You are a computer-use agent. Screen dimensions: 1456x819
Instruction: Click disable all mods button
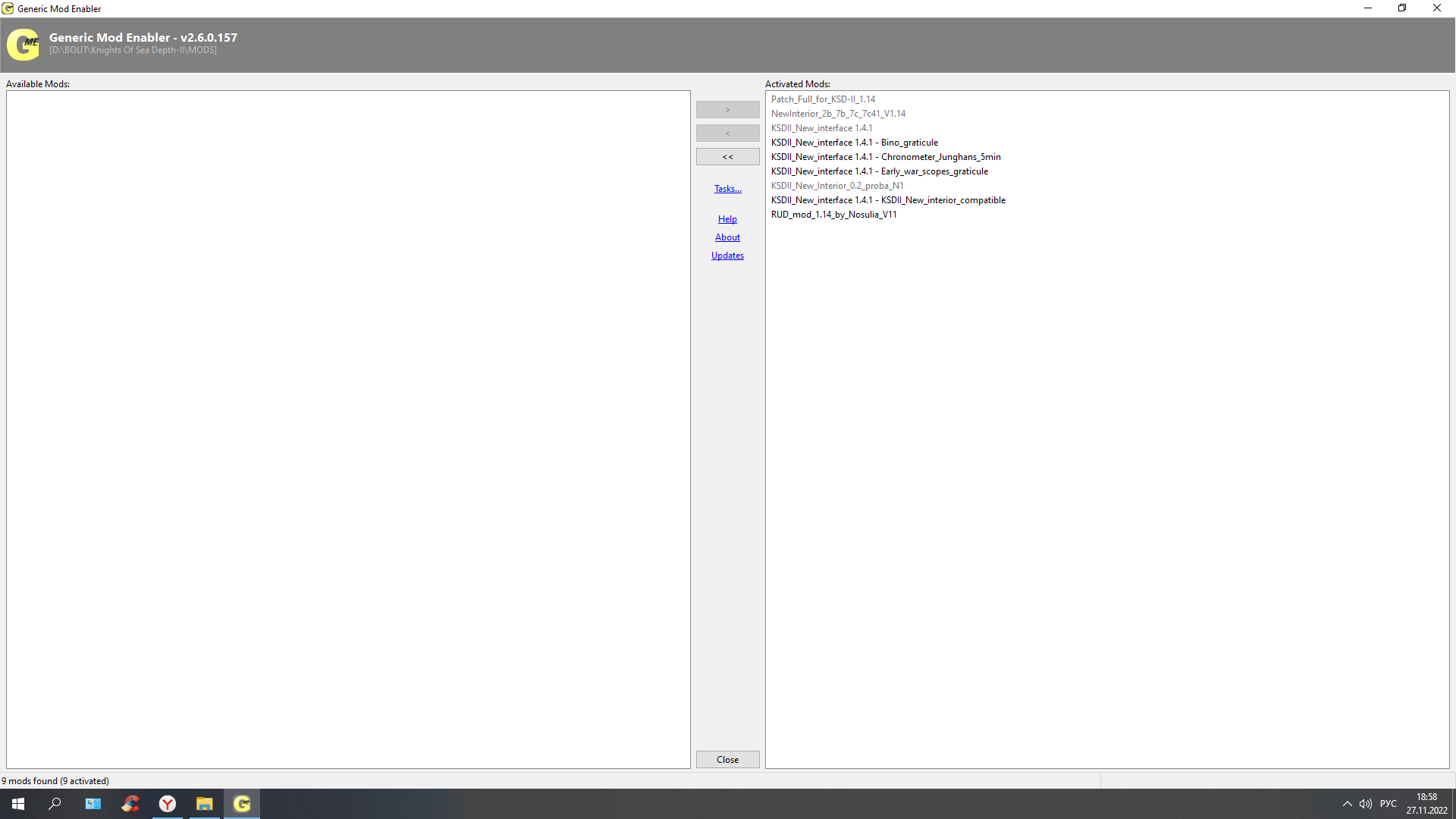[x=728, y=157]
